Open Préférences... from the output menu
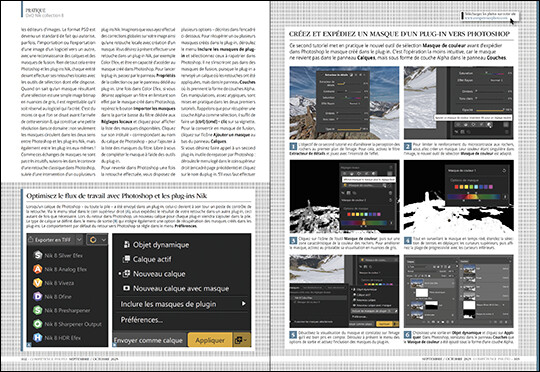 pos(142,320)
